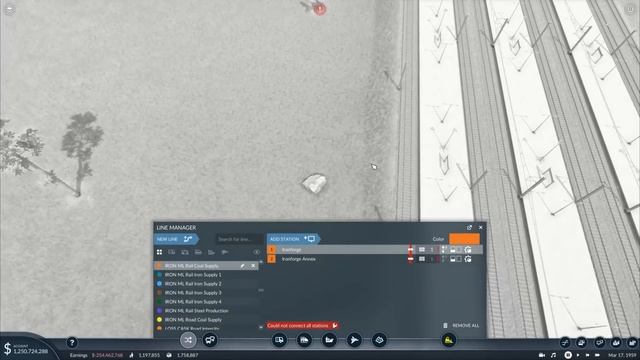Click the red warning marker on map
The height and width of the screenshot is (360, 640).
pos(320,9)
